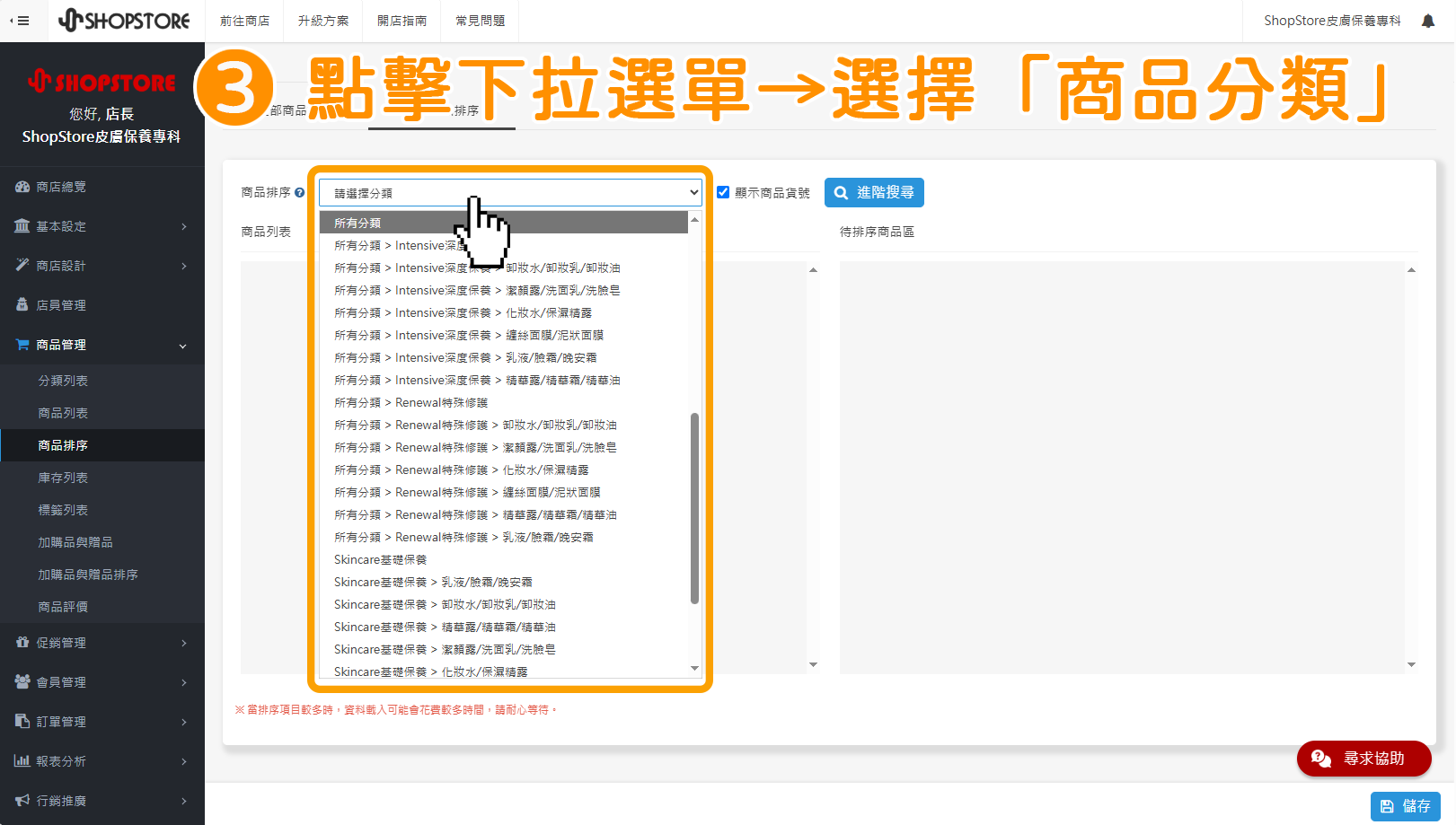Select Renewal特殊修護 > 卸妝水/卸妝乳/卸妝油 option
The width and height of the screenshot is (1456, 825).
click(x=504, y=425)
